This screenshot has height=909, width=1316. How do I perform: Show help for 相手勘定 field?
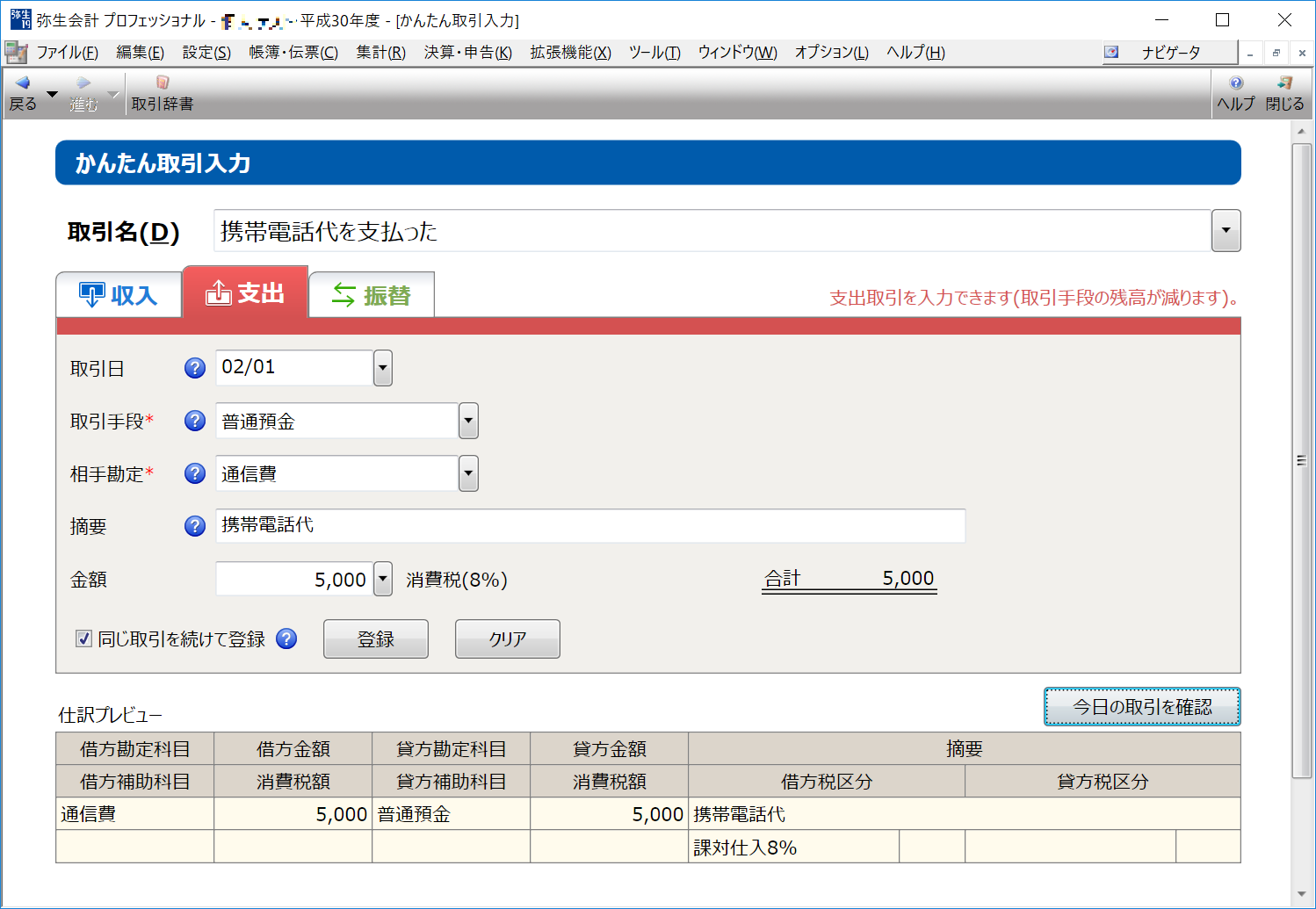pyautogui.click(x=195, y=473)
